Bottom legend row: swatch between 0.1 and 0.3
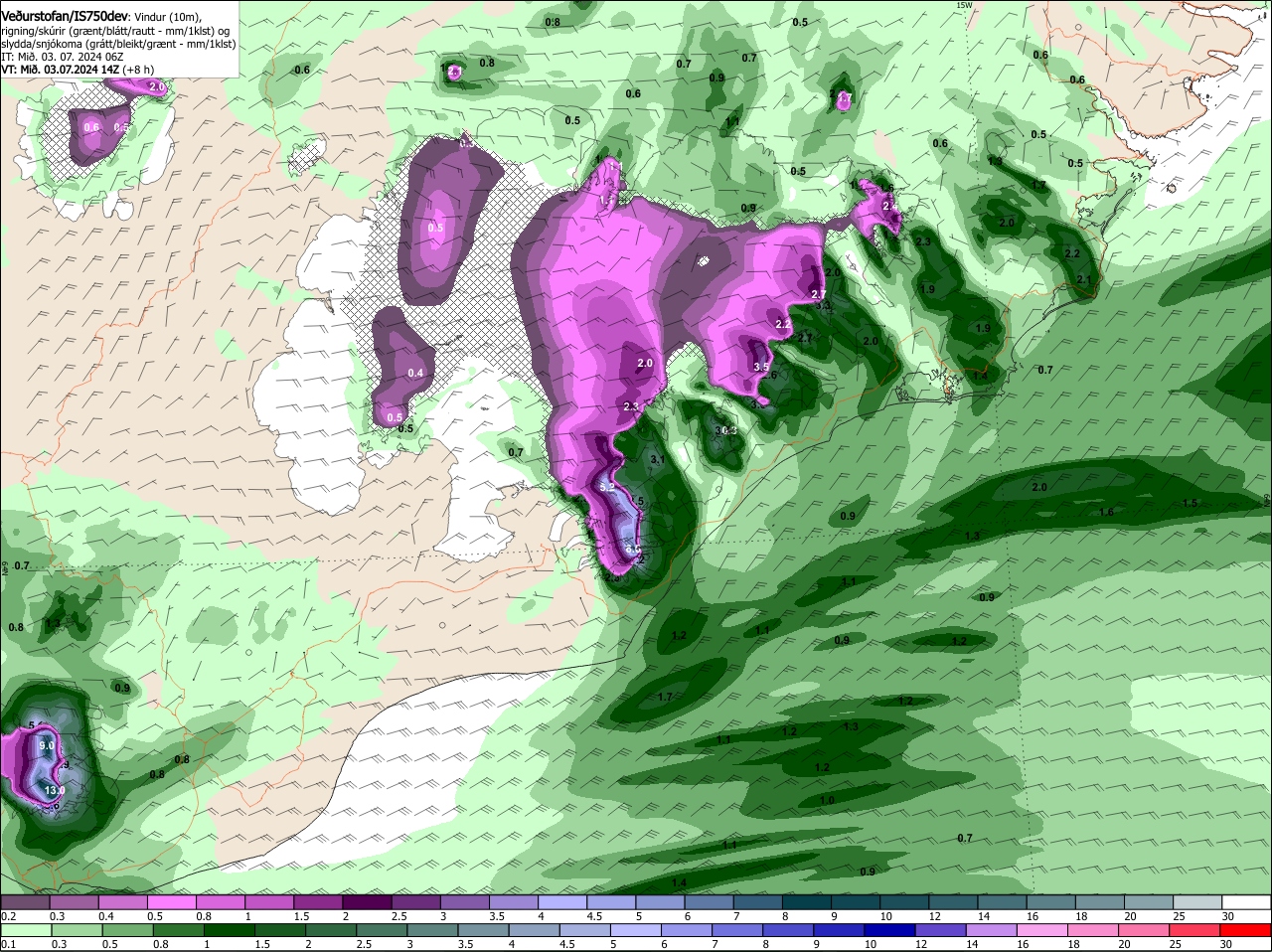 [x=26, y=930]
